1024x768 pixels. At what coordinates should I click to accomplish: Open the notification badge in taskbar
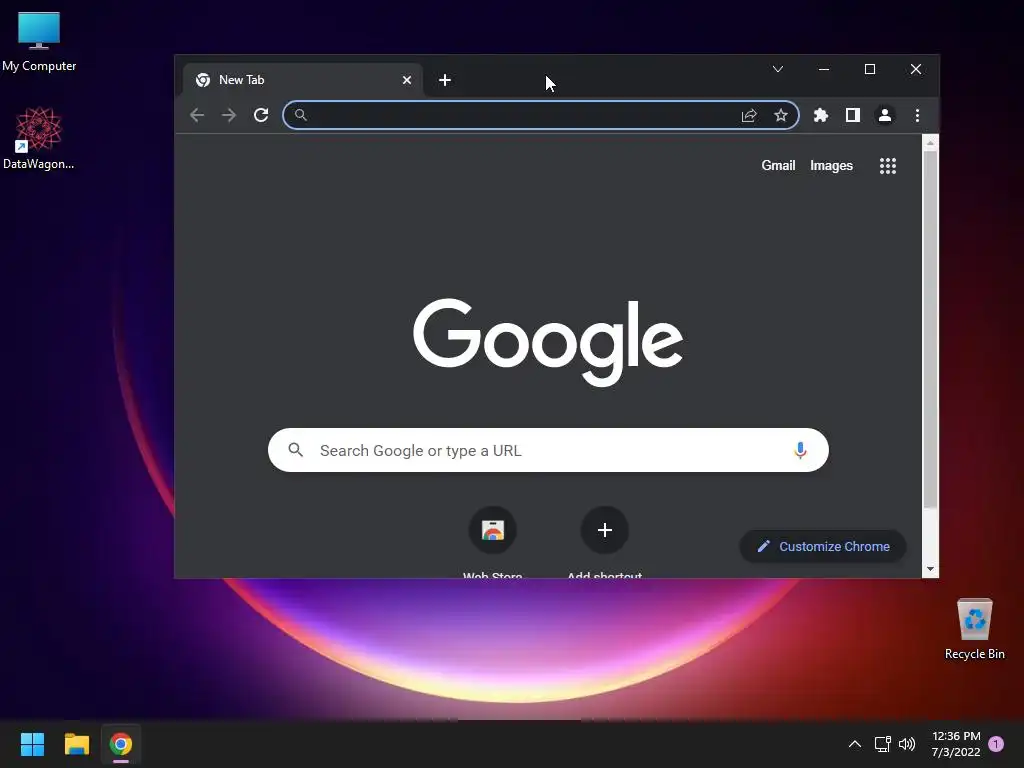pos(996,744)
